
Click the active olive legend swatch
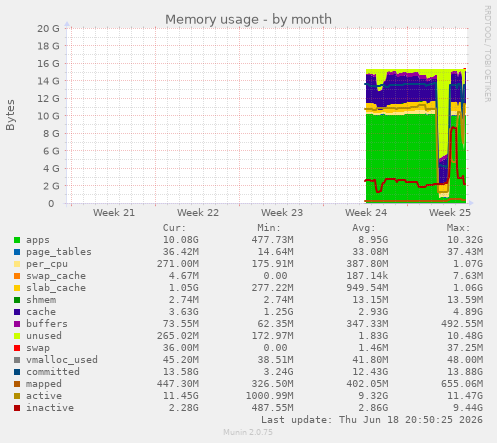click(x=17, y=396)
